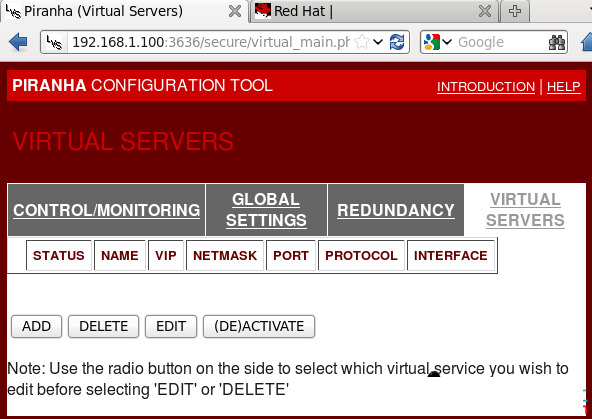Click the INTERFACE column header

coord(451,256)
